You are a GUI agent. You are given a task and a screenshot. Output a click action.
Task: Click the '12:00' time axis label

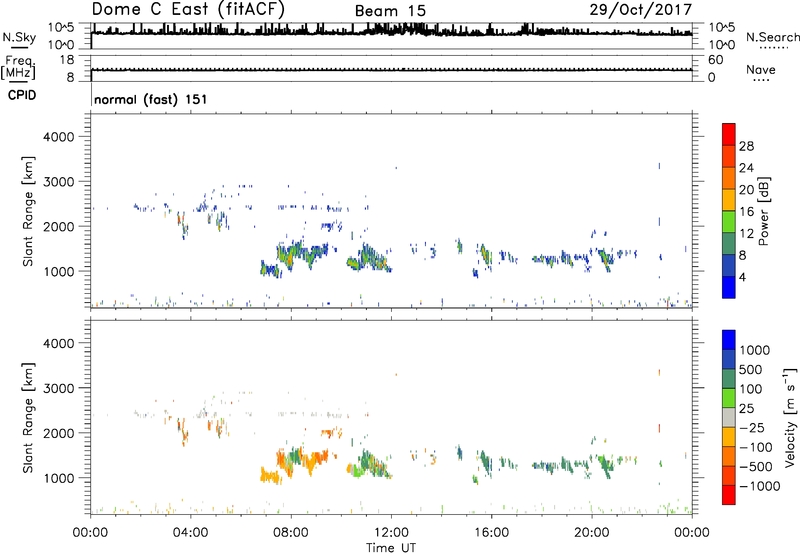point(391,533)
